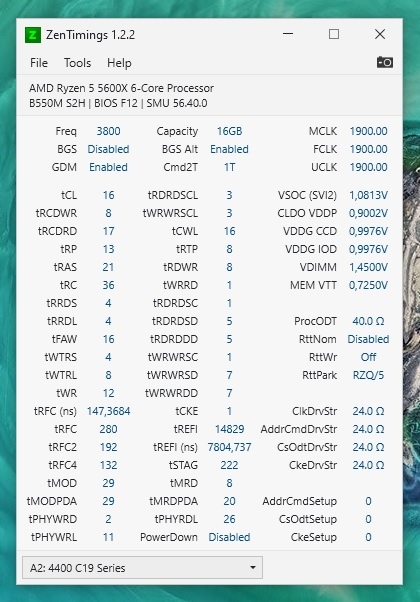Image resolution: width=420 pixels, height=602 pixels.
Task: Click the tPHYRDL value 26
Action: 229,519
